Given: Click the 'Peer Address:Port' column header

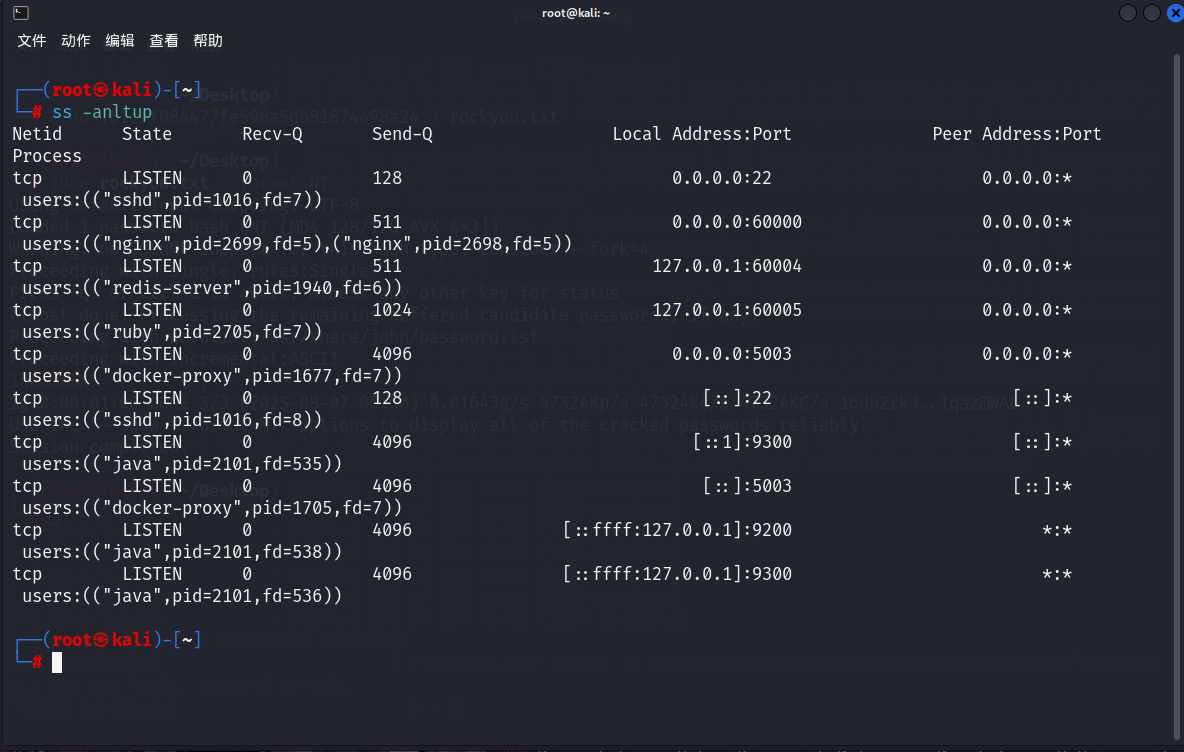Looking at the screenshot, I should tap(1017, 134).
